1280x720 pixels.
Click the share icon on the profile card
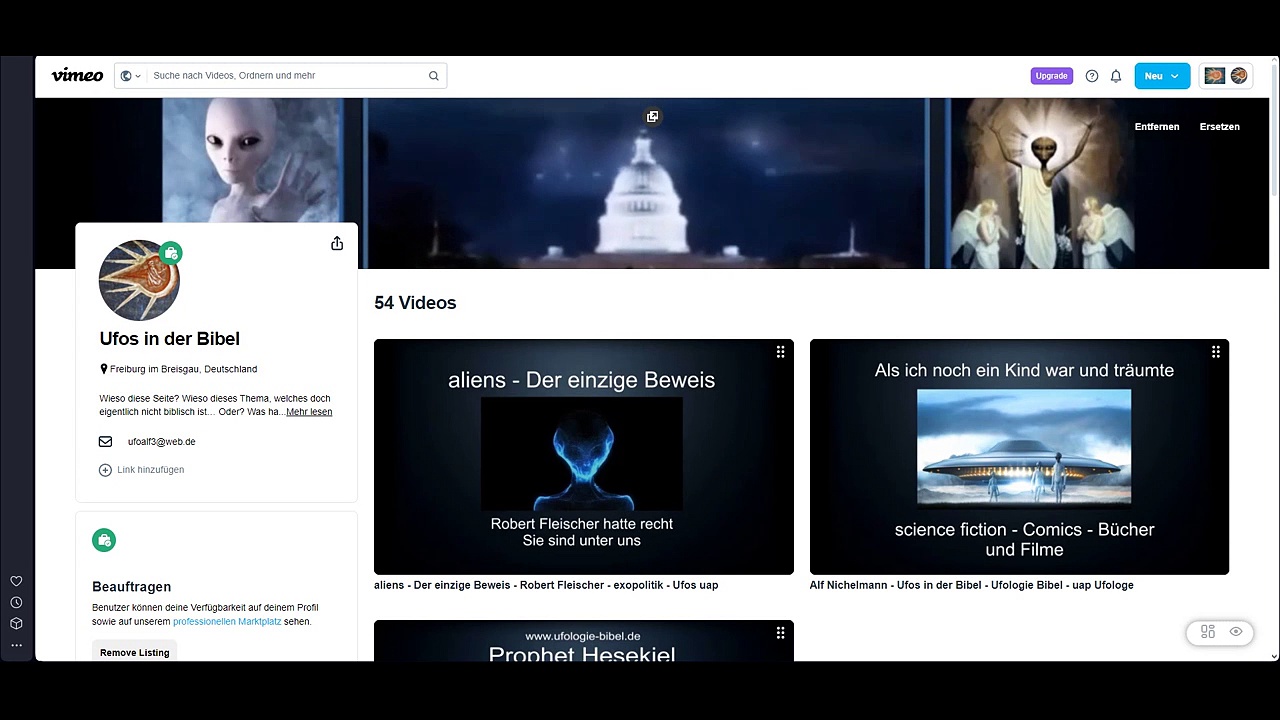[337, 244]
